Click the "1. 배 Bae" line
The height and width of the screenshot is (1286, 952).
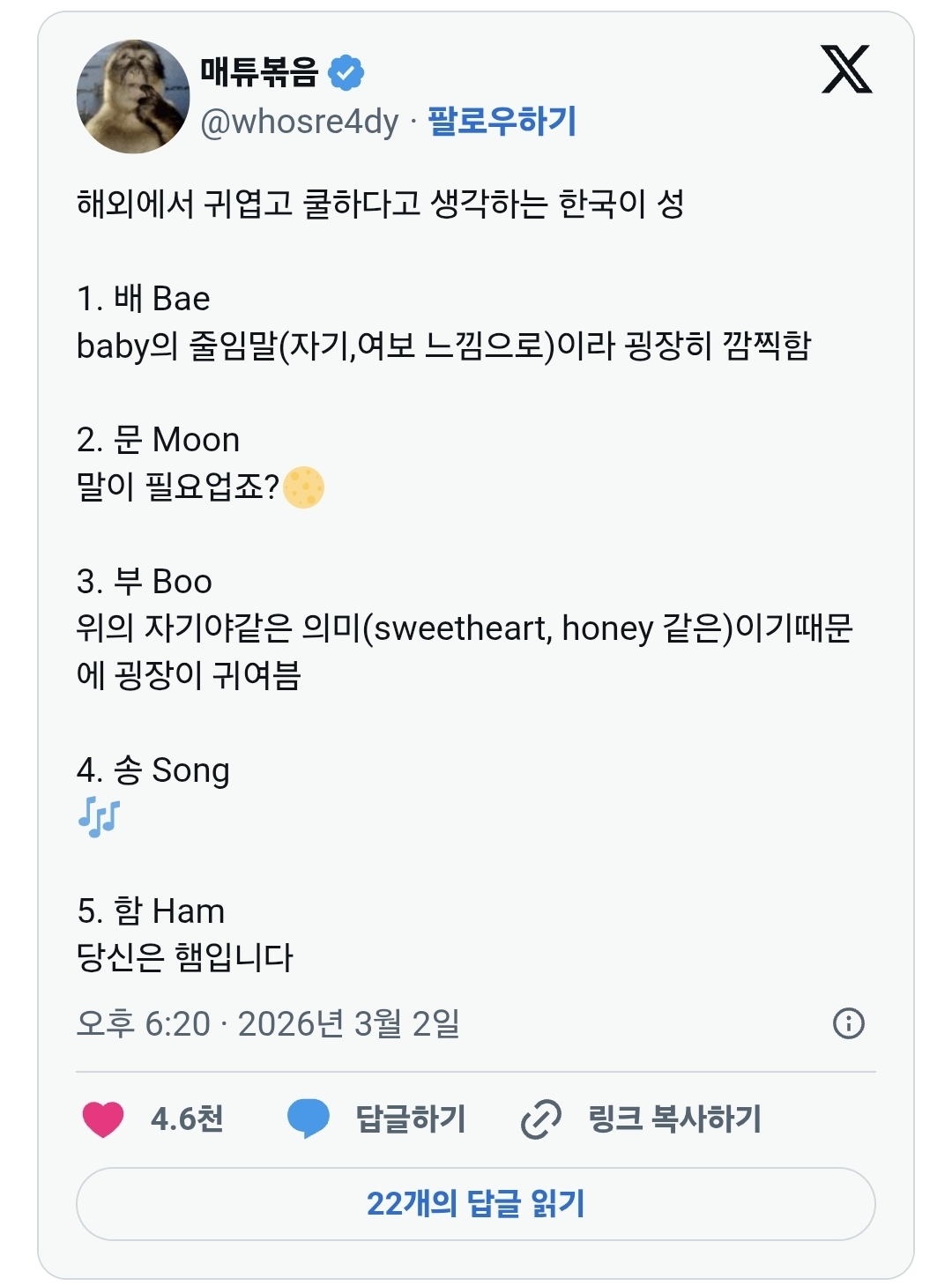click(144, 299)
